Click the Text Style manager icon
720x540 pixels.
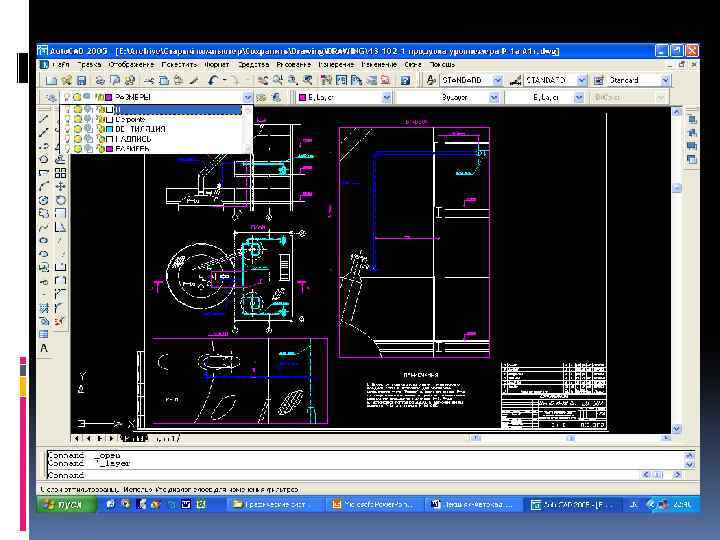coord(430,81)
